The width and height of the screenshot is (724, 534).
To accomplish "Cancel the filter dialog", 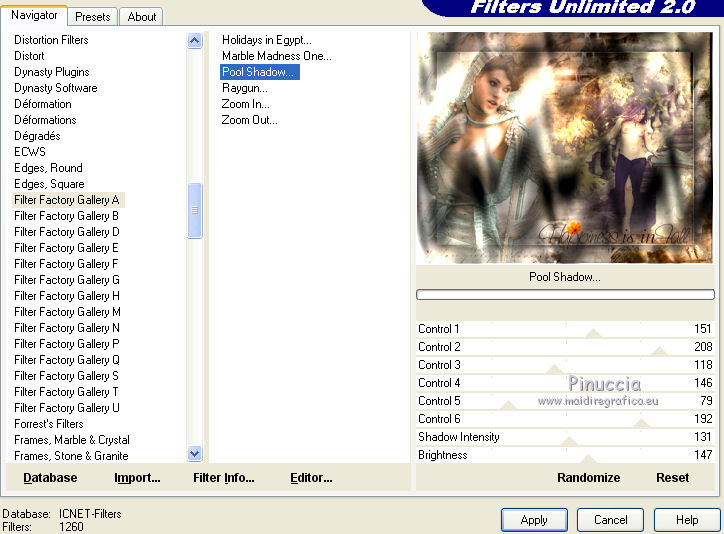I will [x=610, y=520].
